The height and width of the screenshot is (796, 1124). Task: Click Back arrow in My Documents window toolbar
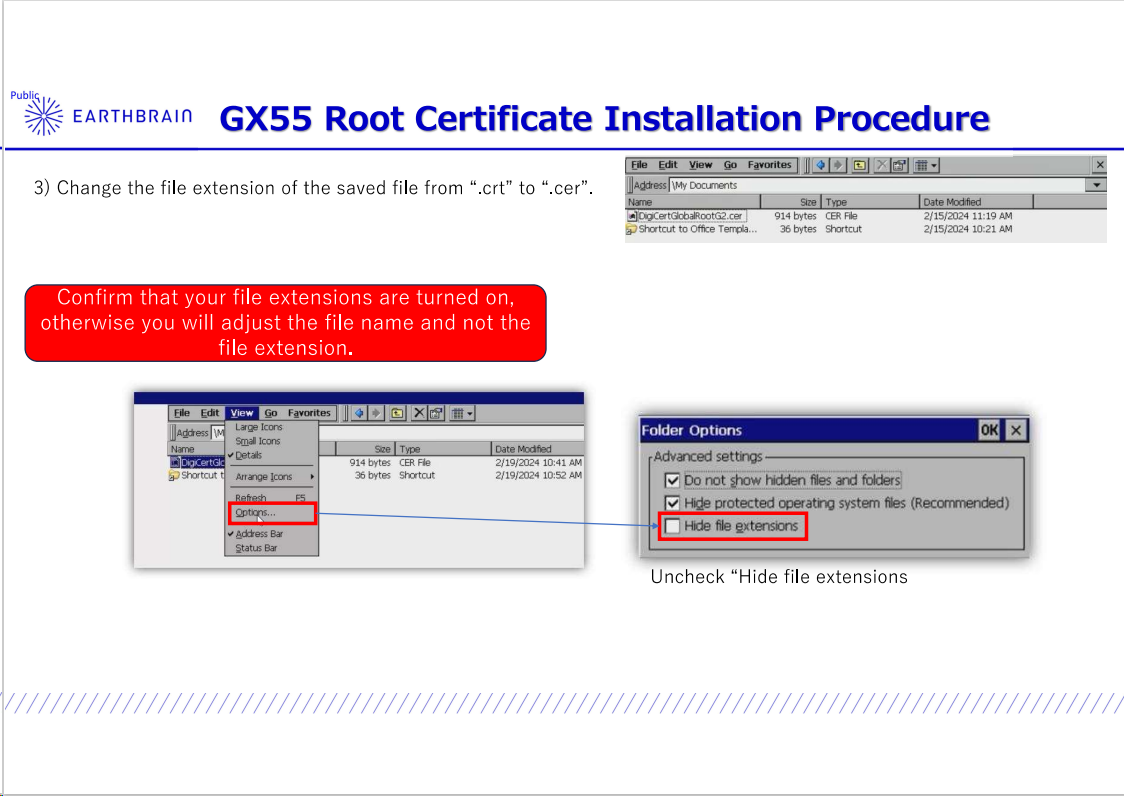(820, 165)
